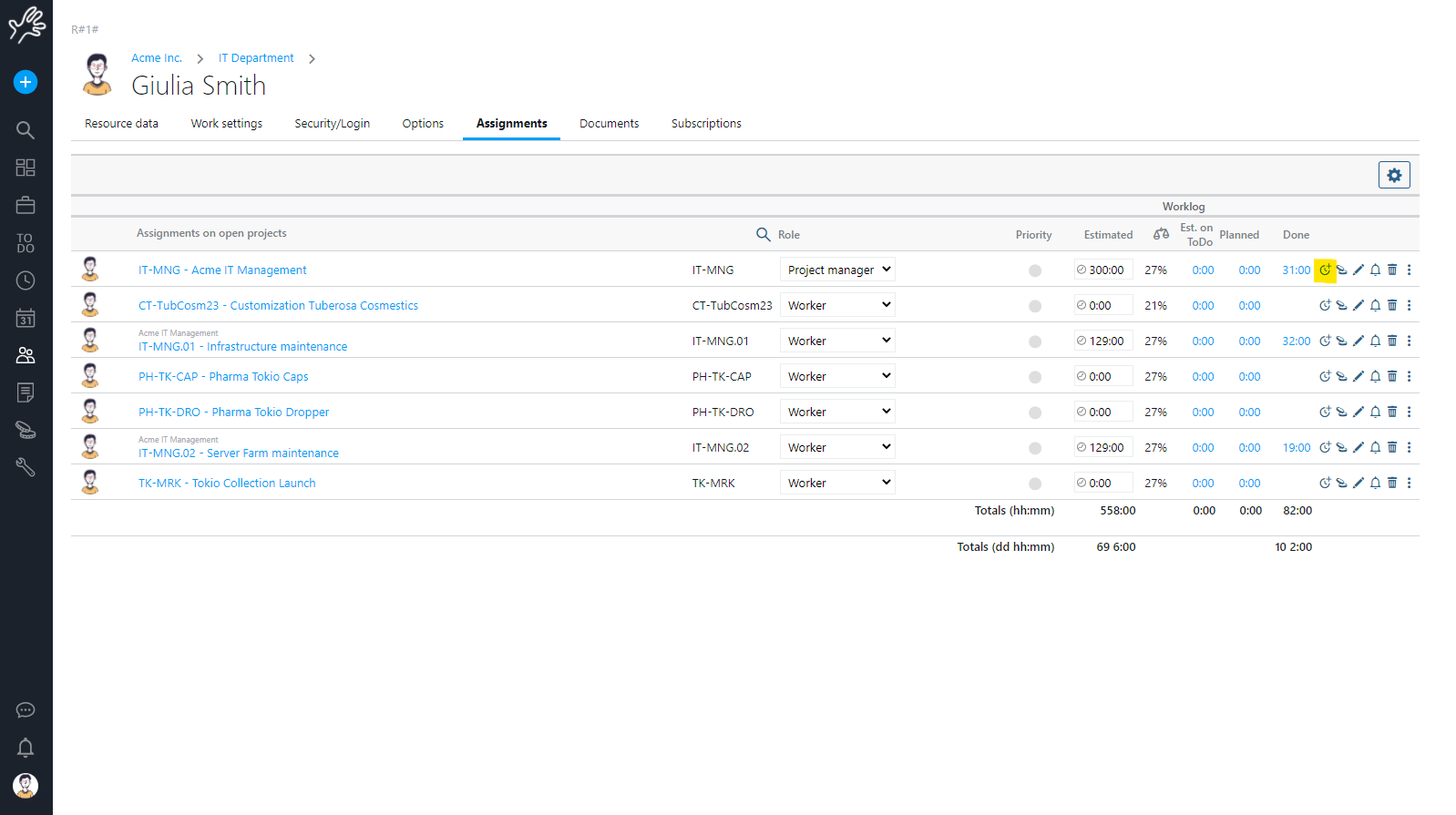Add worklog for IT-MNG Acme IT Management

click(x=1325, y=270)
